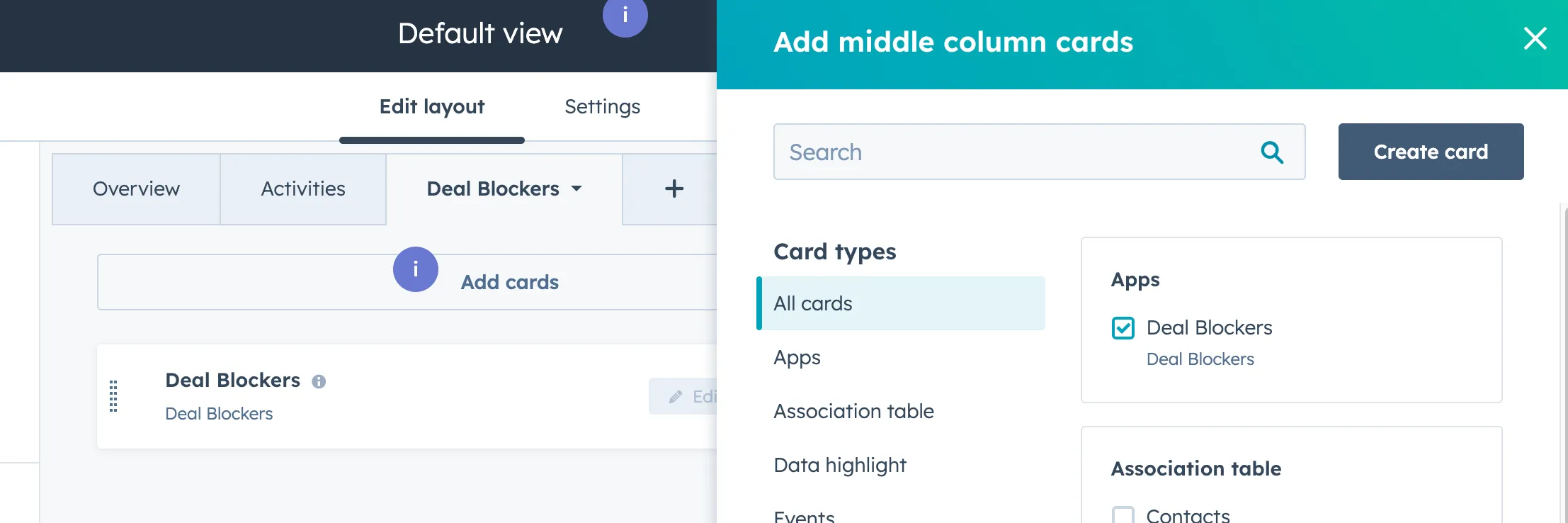Click the search magnifier icon
The image size is (1568, 523).
1272,152
